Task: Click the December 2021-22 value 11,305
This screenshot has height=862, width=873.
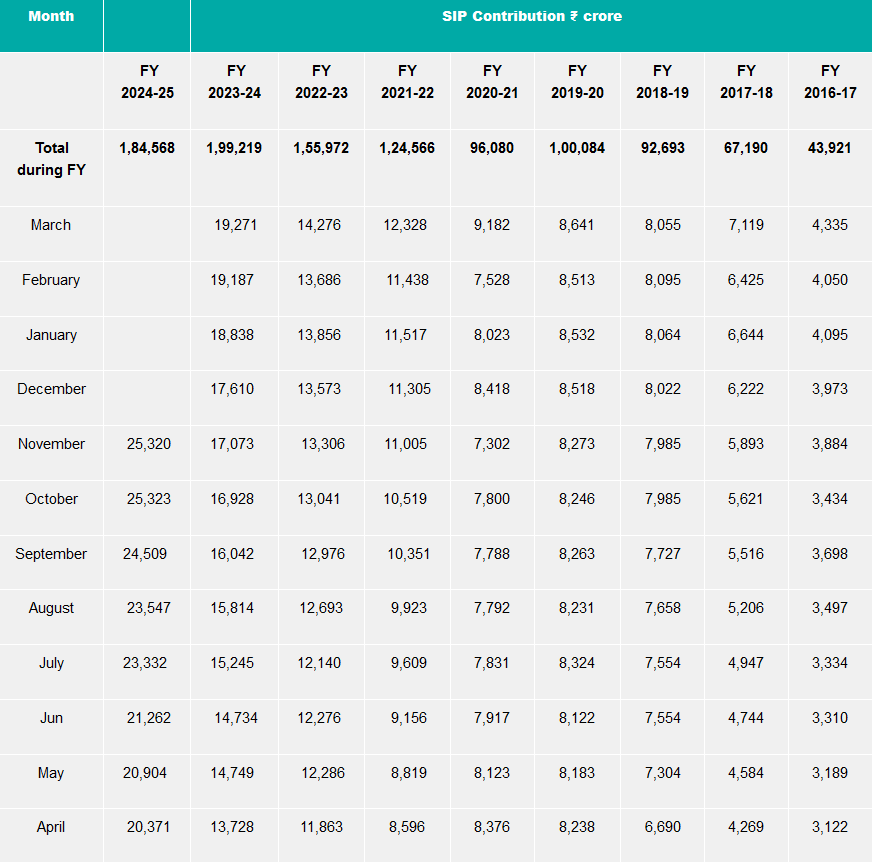Action: coord(409,389)
